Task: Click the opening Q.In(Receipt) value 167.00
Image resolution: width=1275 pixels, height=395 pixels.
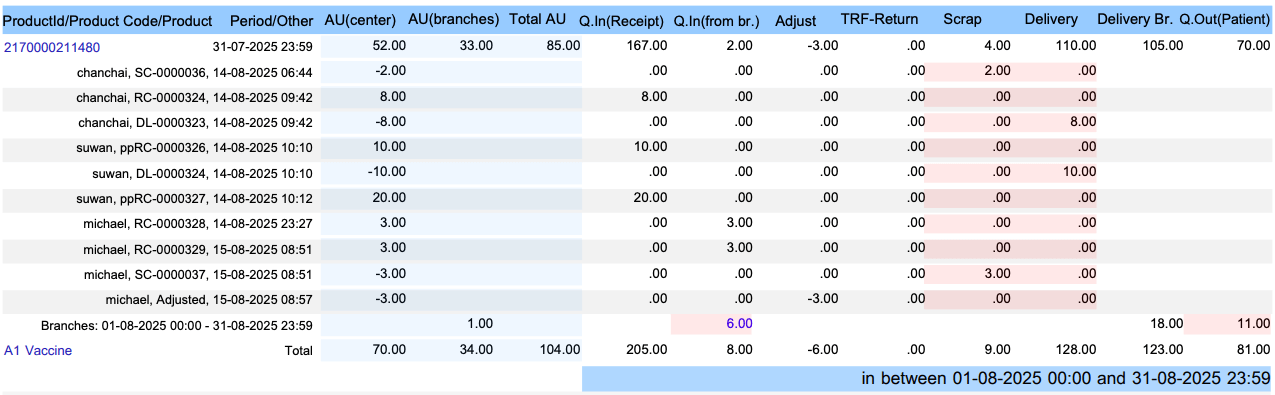Action: point(646,46)
